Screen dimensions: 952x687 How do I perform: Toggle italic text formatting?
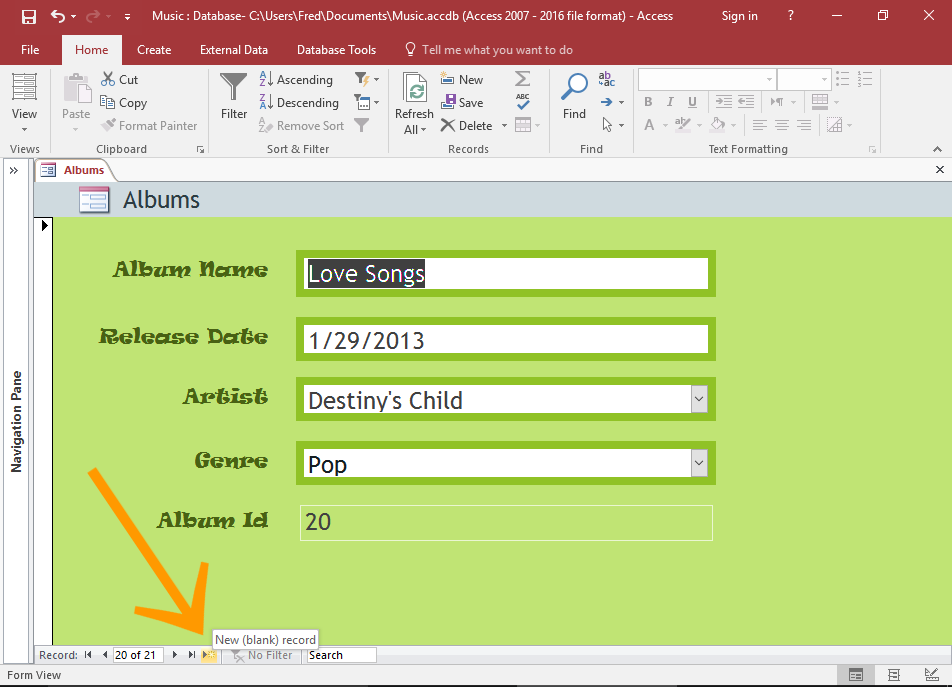668,101
